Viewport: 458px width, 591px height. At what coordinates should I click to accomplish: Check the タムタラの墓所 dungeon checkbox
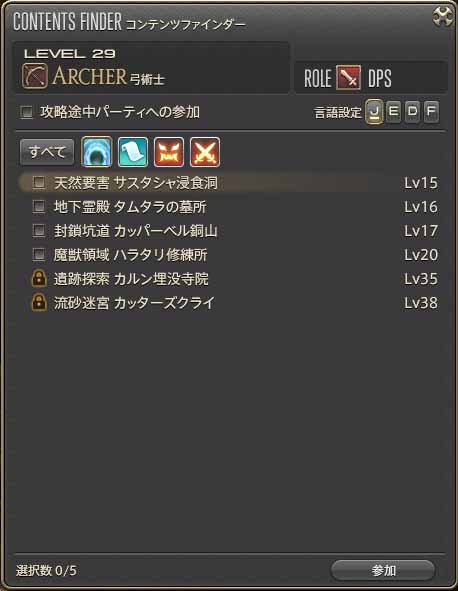coord(39,207)
